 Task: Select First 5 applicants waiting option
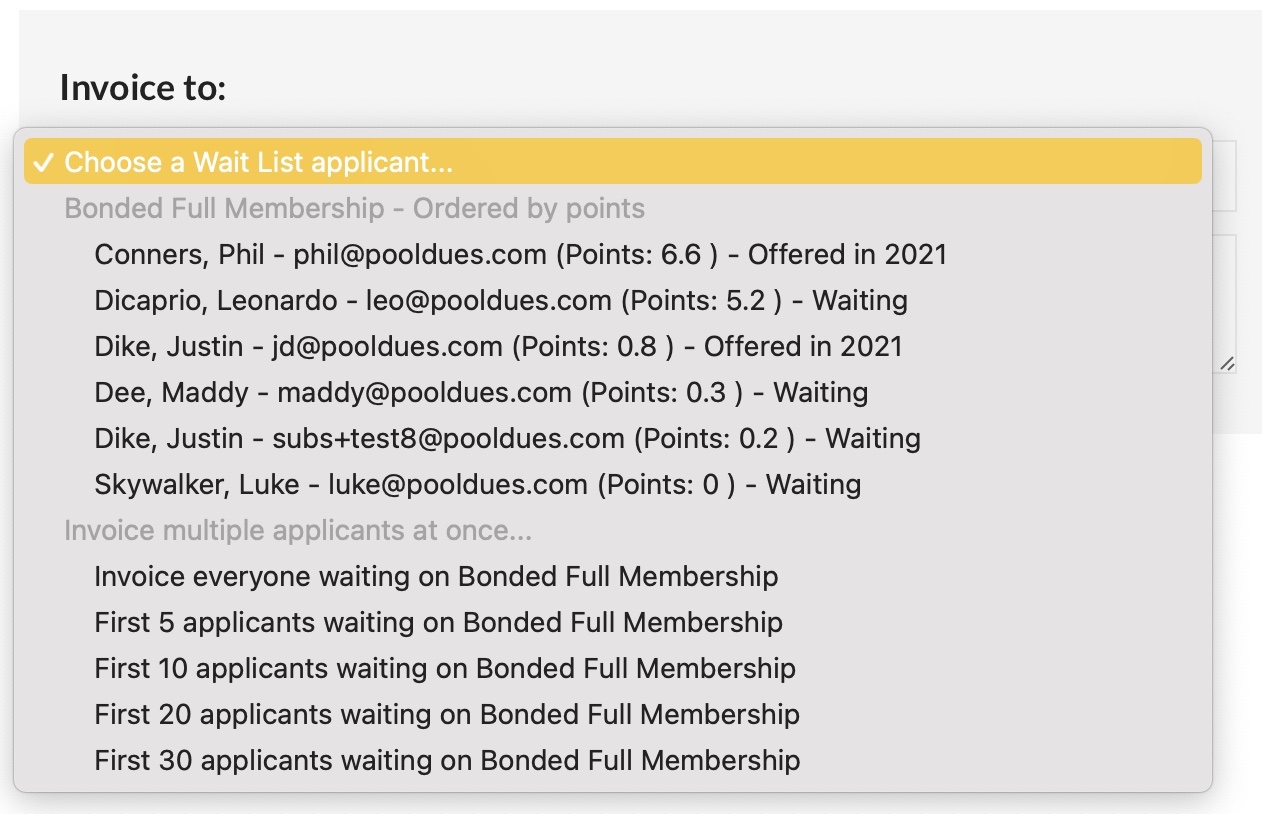coord(438,623)
